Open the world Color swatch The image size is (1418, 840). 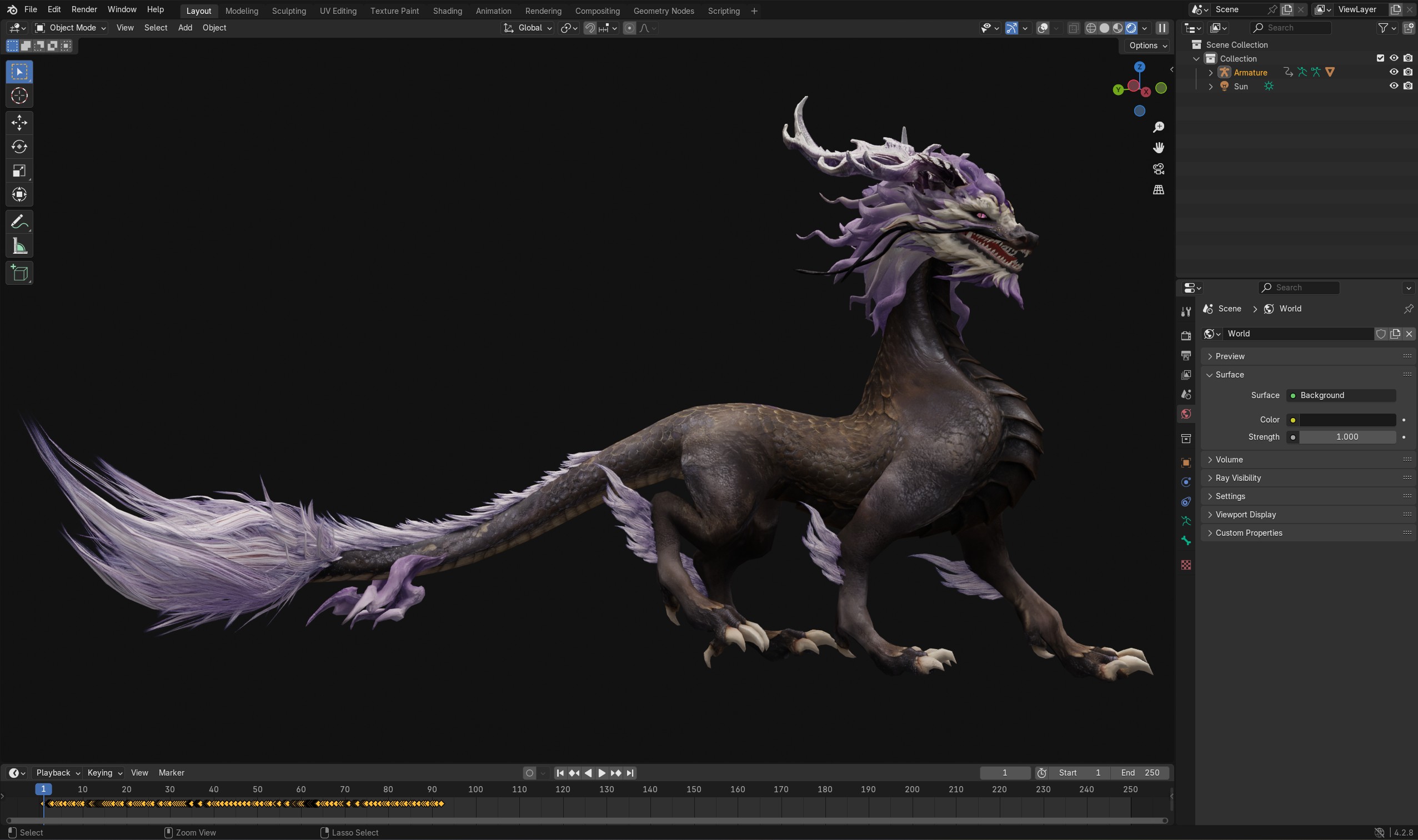1347,419
